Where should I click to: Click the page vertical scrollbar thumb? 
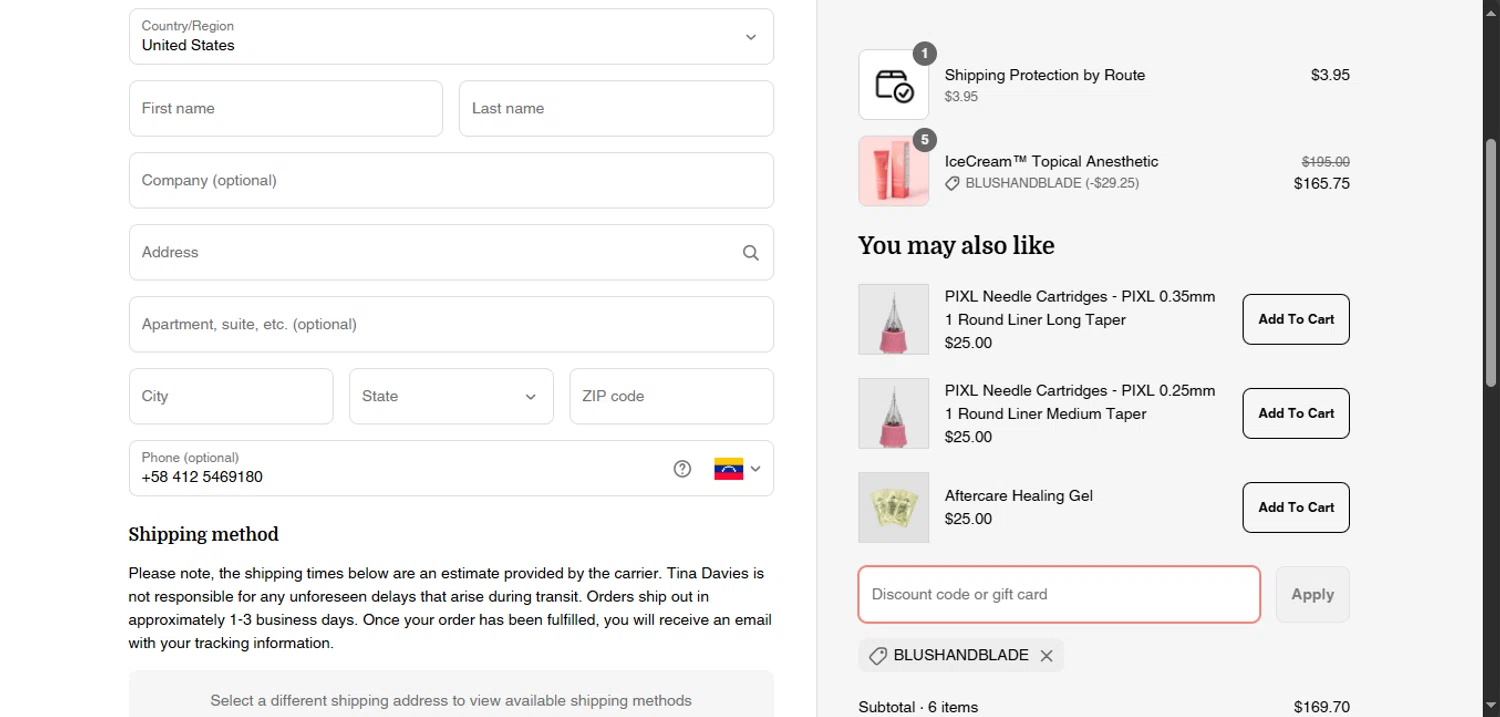click(1491, 262)
